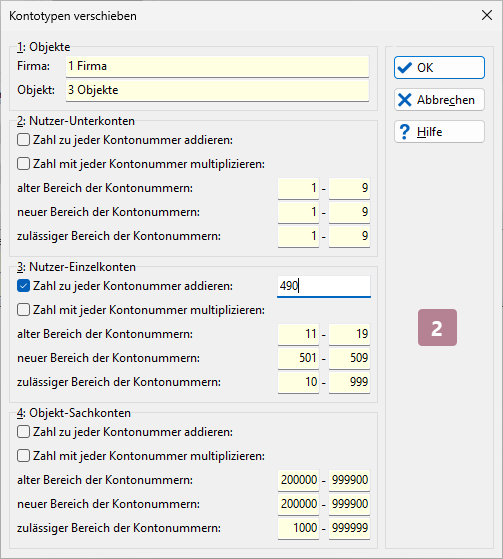Click the Hilfe question mark icon
This screenshot has width=503, height=559.
click(x=404, y=132)
